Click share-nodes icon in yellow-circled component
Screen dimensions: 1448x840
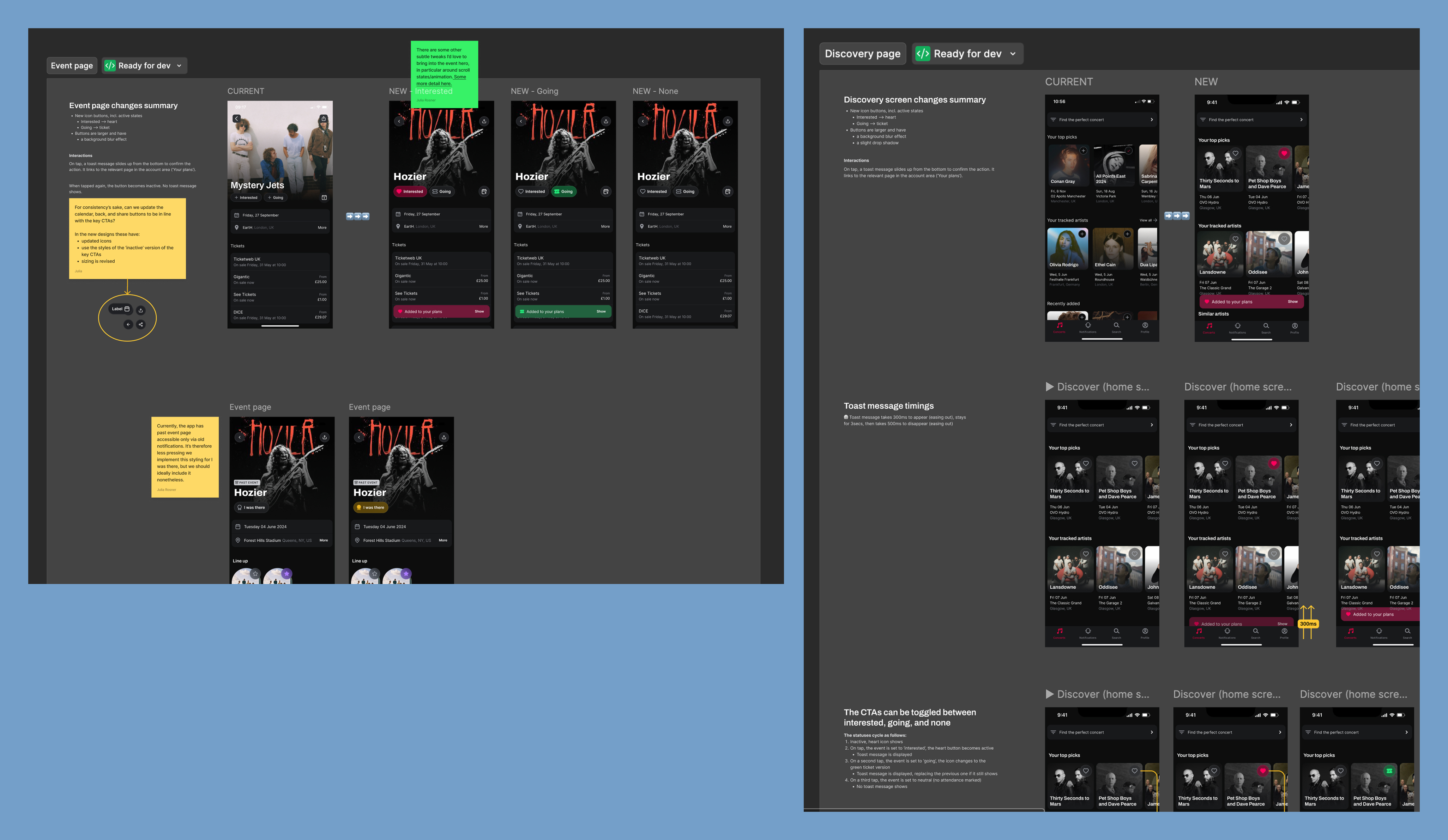coord(141,324)
